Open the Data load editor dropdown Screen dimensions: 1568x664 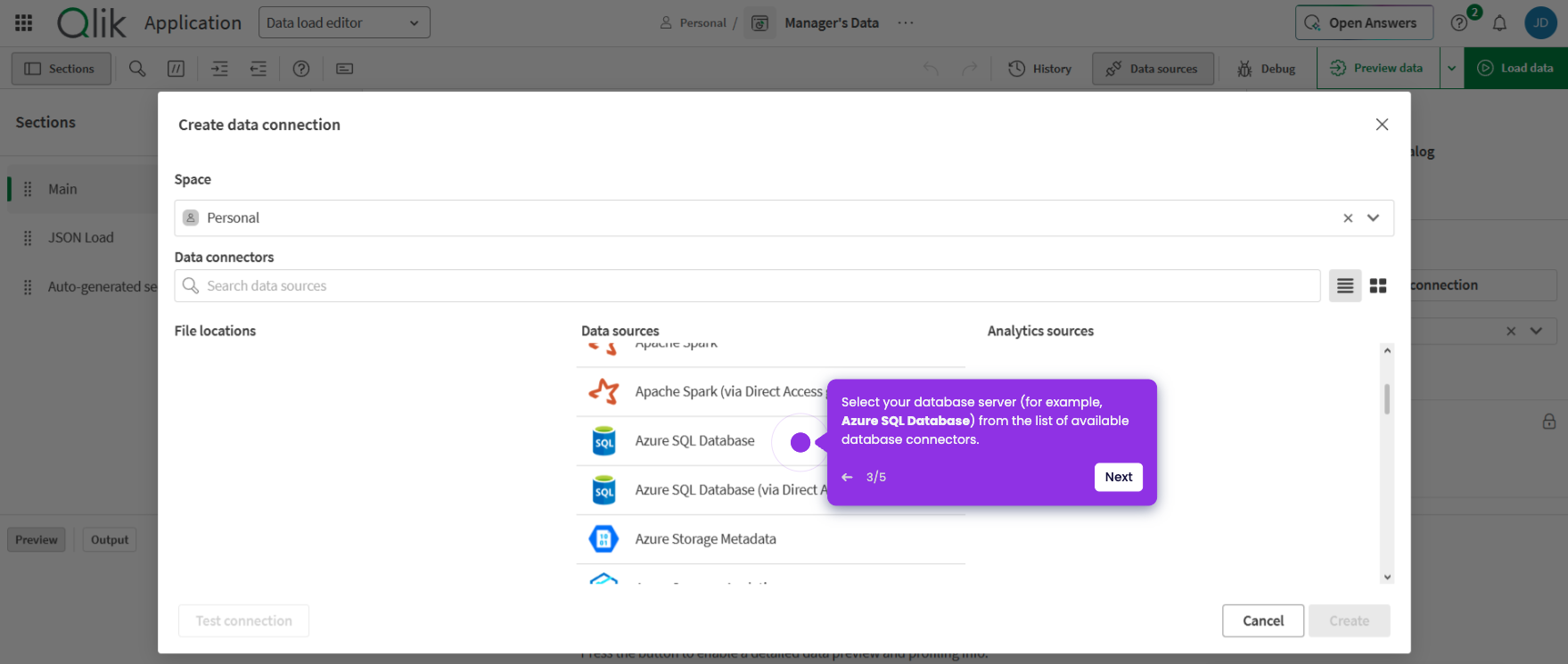(x=344, y=23)
